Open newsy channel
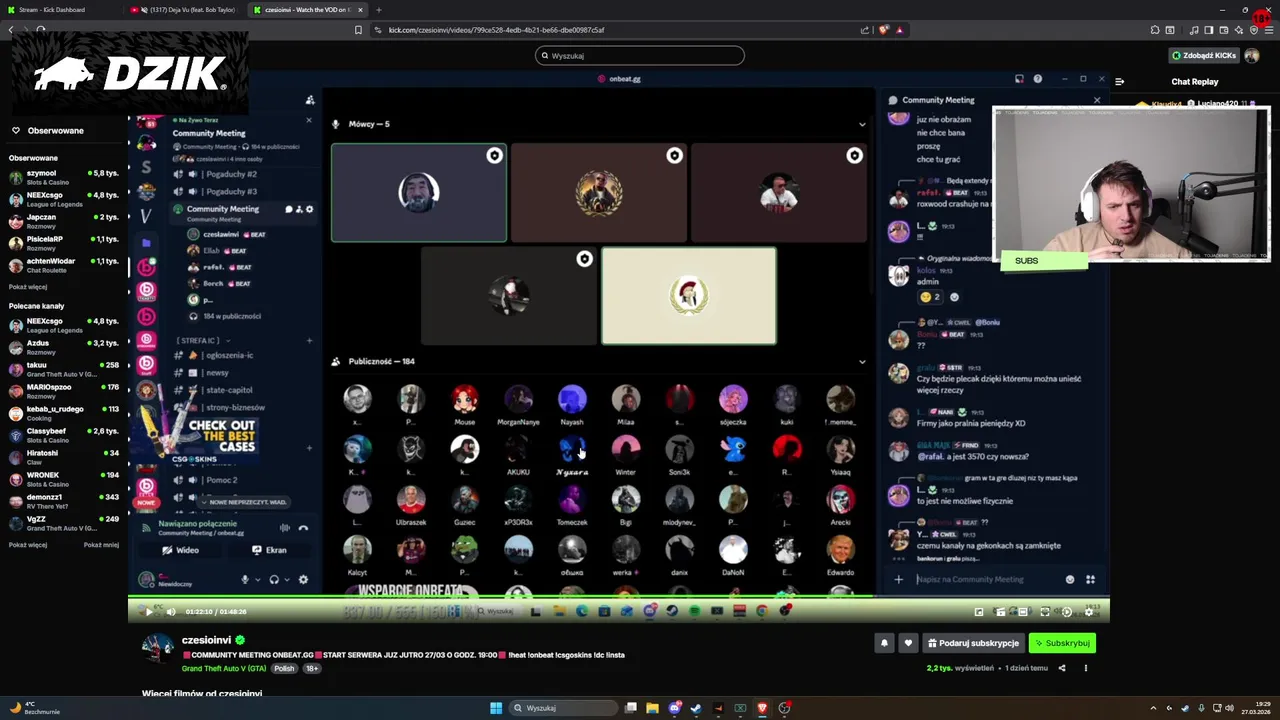 point(216,372)
